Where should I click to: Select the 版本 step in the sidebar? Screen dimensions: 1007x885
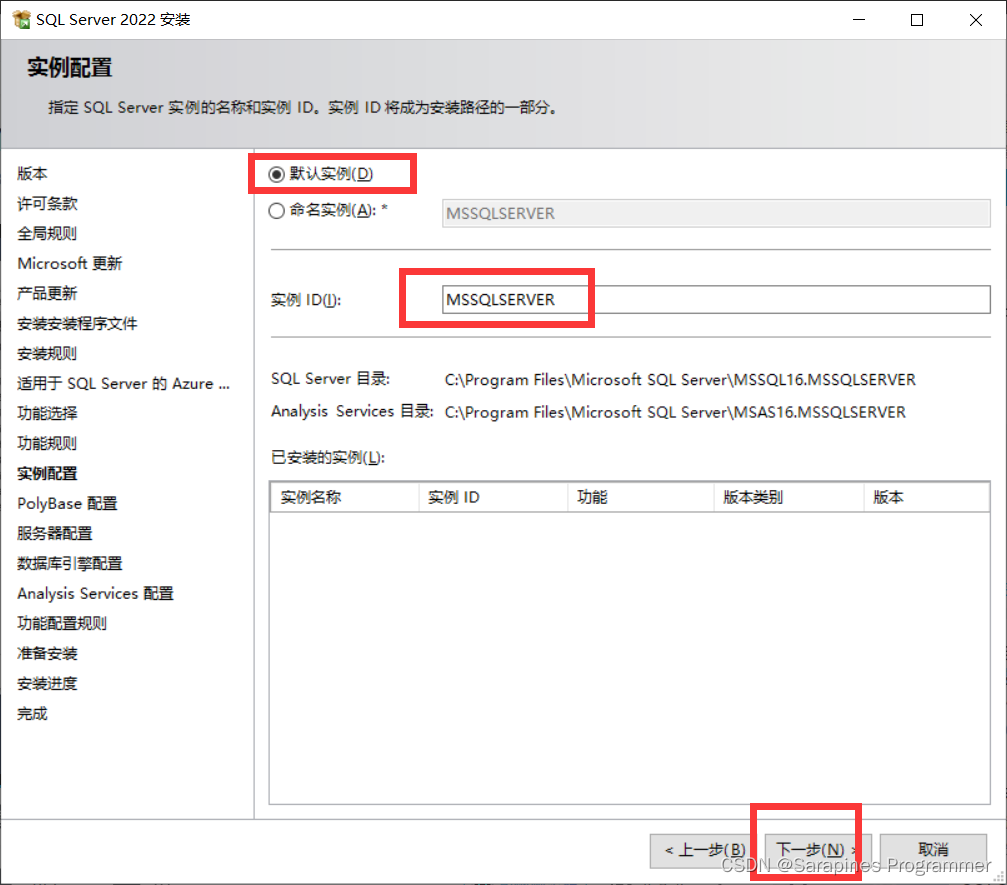pyautogui.click(x=32, y=173)
